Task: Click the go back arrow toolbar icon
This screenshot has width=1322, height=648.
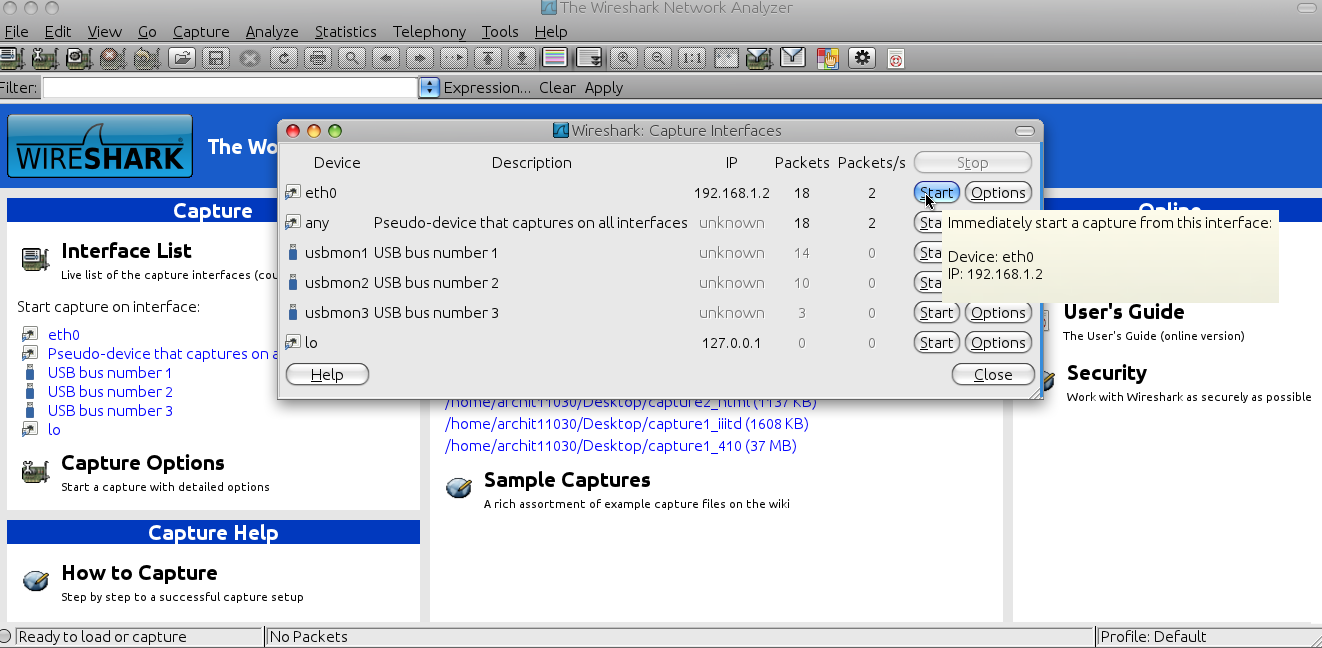Action: click(388, 57)
